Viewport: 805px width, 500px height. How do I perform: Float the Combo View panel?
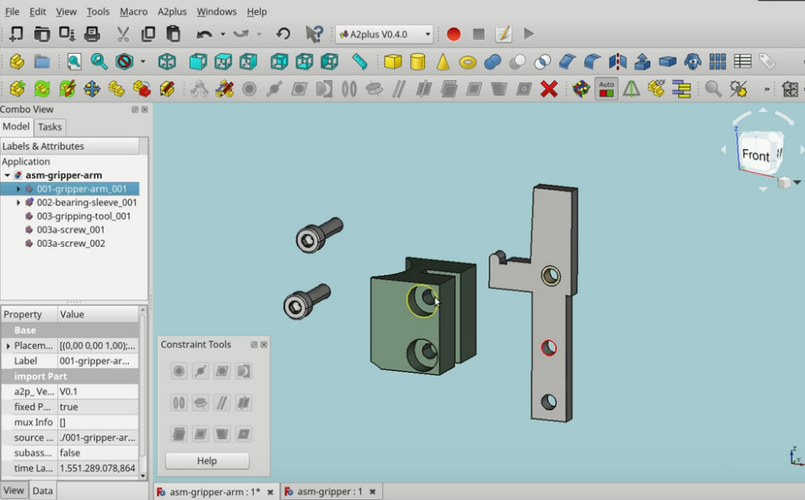pos(135,109)
